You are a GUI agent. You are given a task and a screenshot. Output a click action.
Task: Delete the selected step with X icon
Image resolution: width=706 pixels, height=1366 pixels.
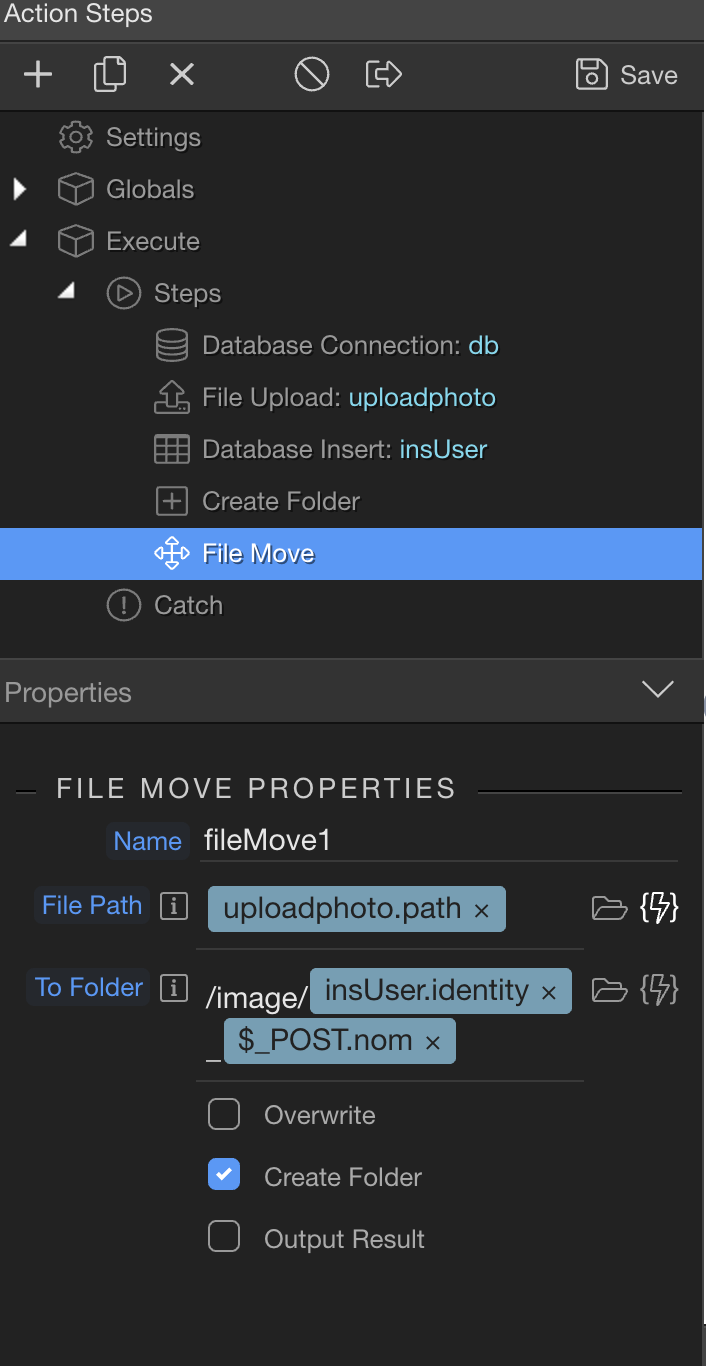[x=181, y=75]
